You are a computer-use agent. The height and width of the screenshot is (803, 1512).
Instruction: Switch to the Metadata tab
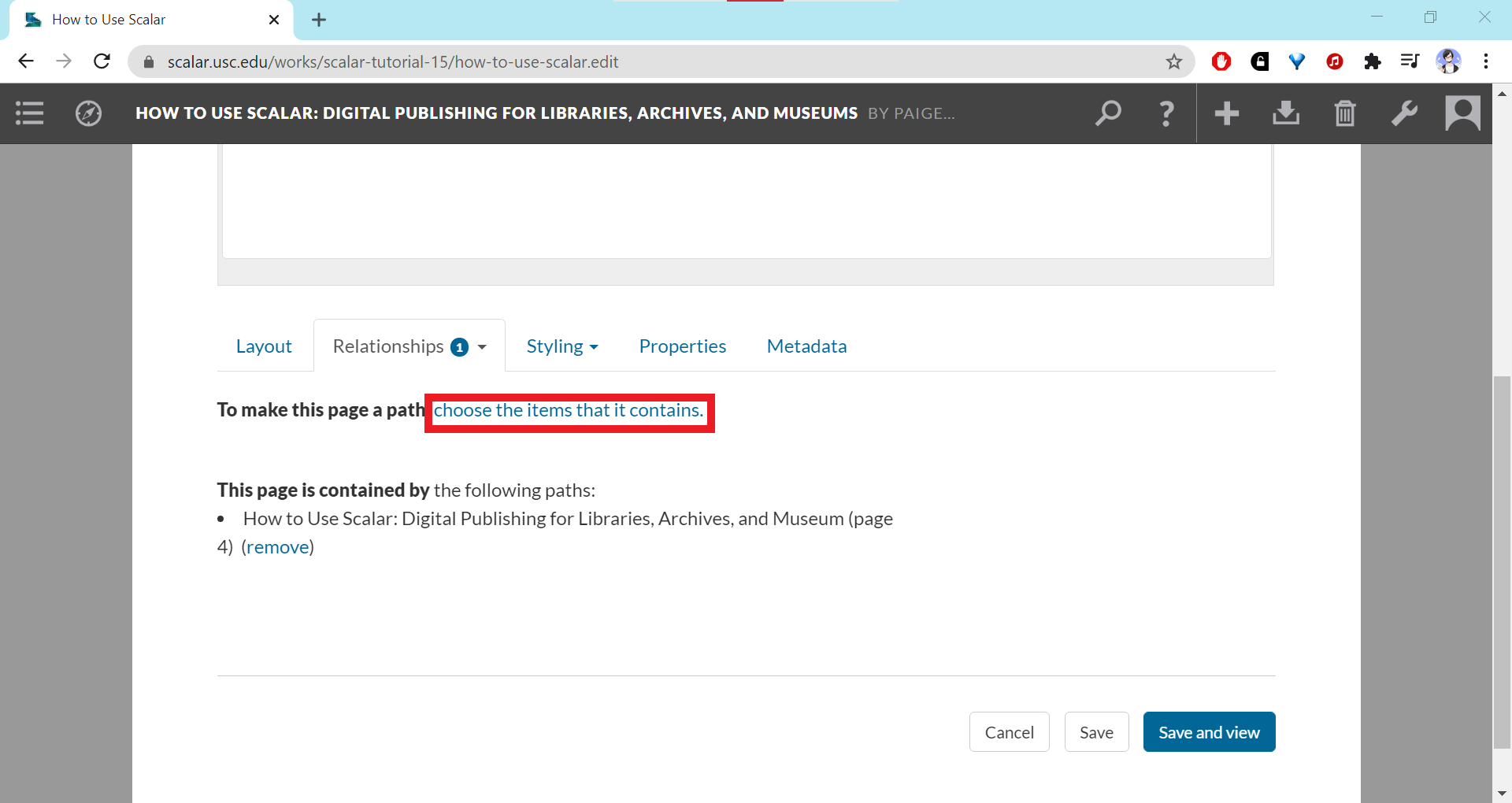(x=806, y=346)
